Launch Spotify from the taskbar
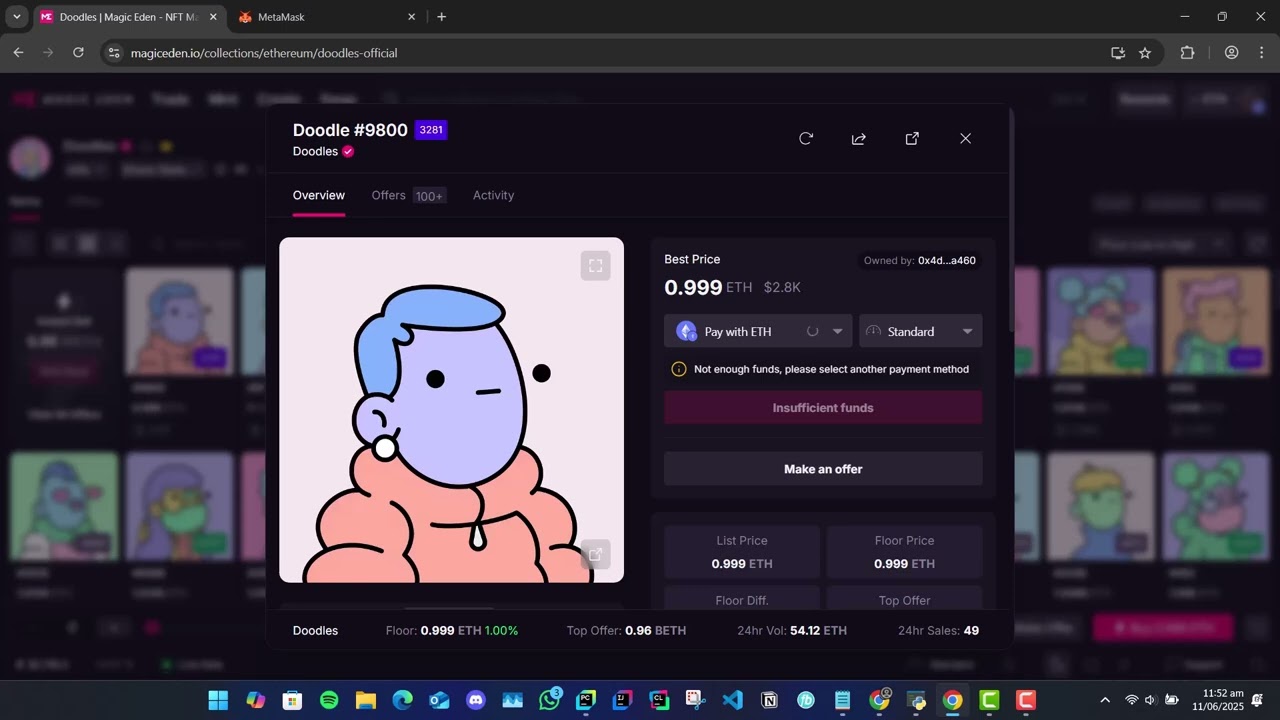The image size is (1280, 720). click(329, 700)
